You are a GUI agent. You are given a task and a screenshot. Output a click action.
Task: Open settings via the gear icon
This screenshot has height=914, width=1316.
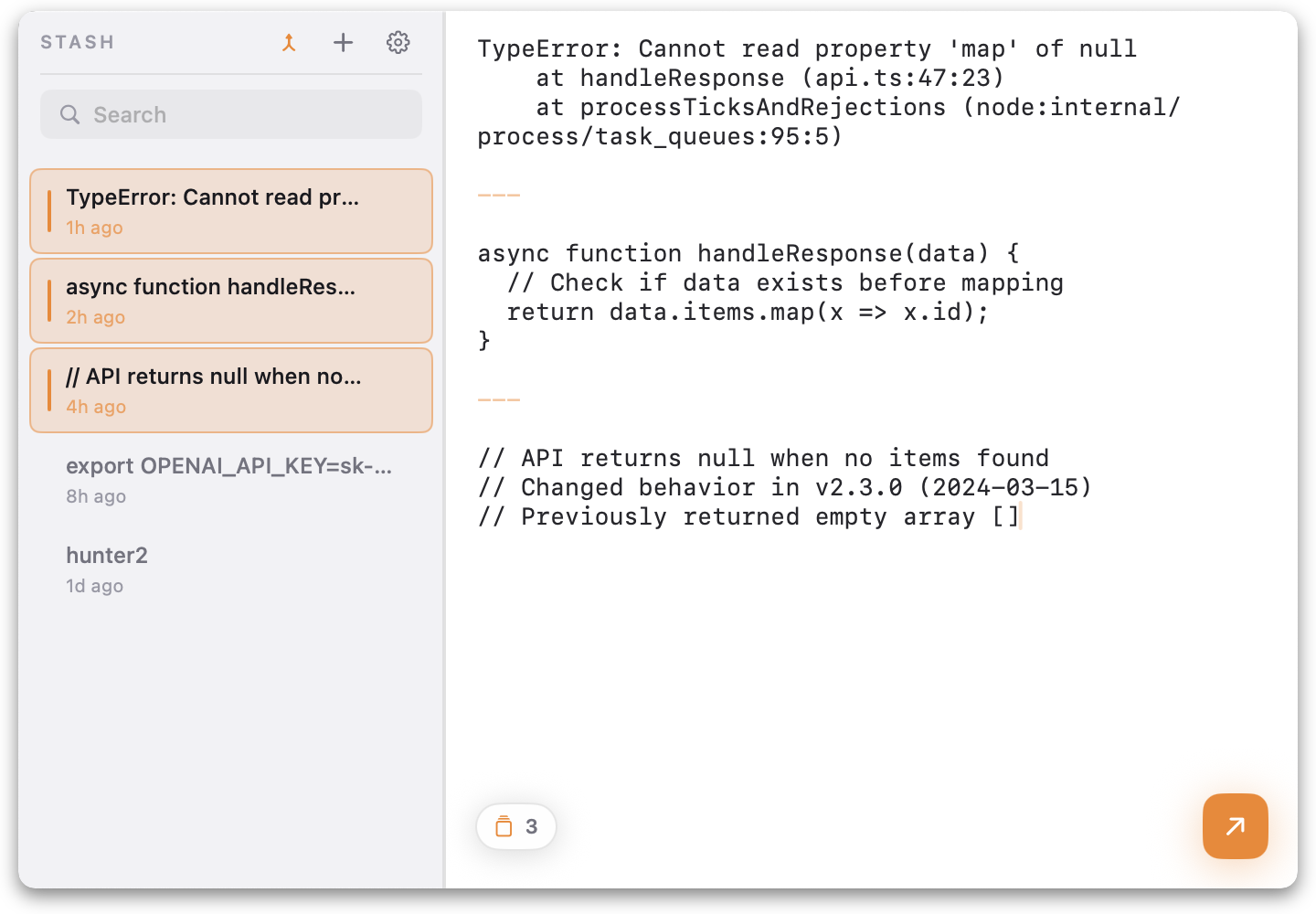tap(398, 43)
